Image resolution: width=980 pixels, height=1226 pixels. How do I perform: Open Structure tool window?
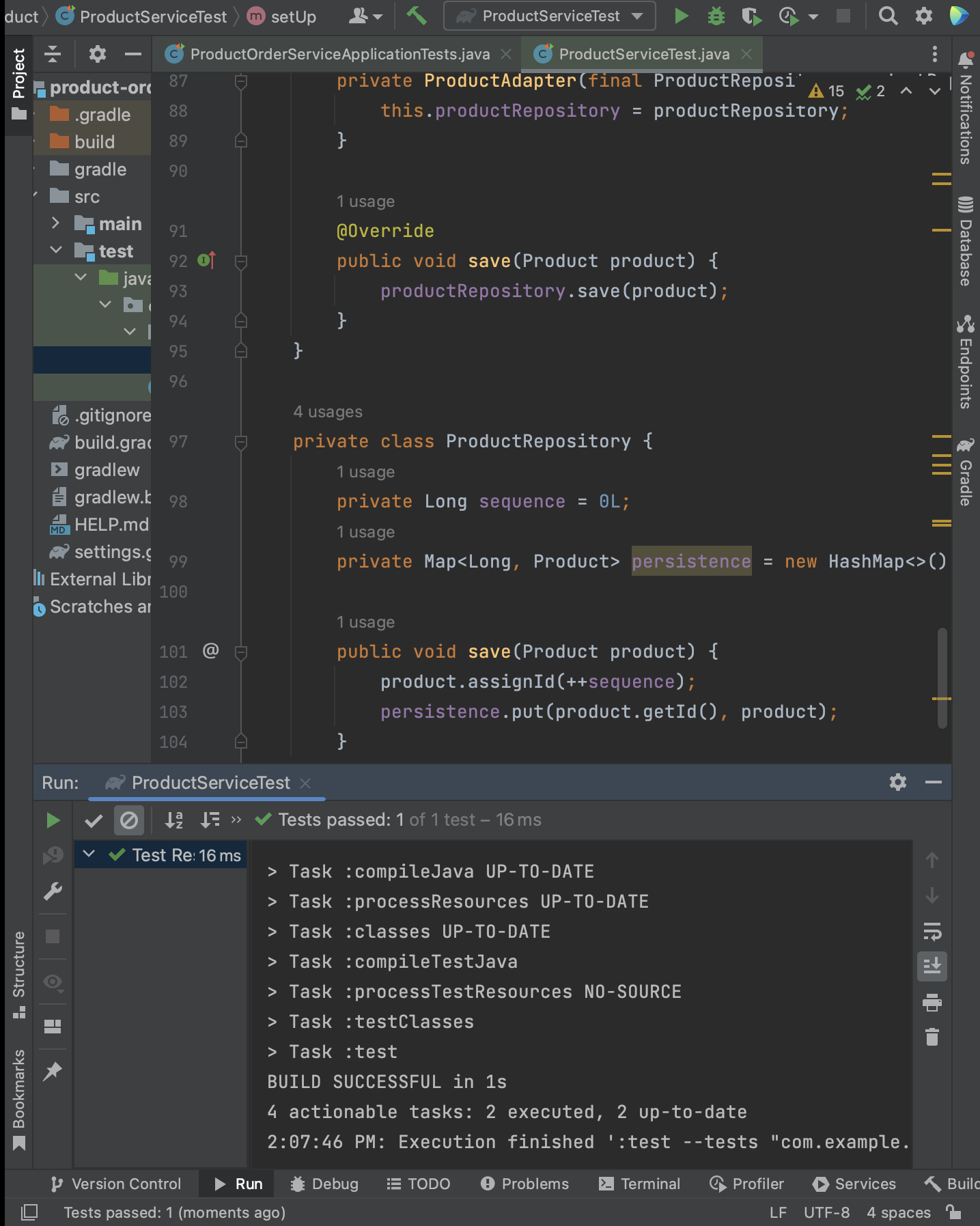coord(18,975)
